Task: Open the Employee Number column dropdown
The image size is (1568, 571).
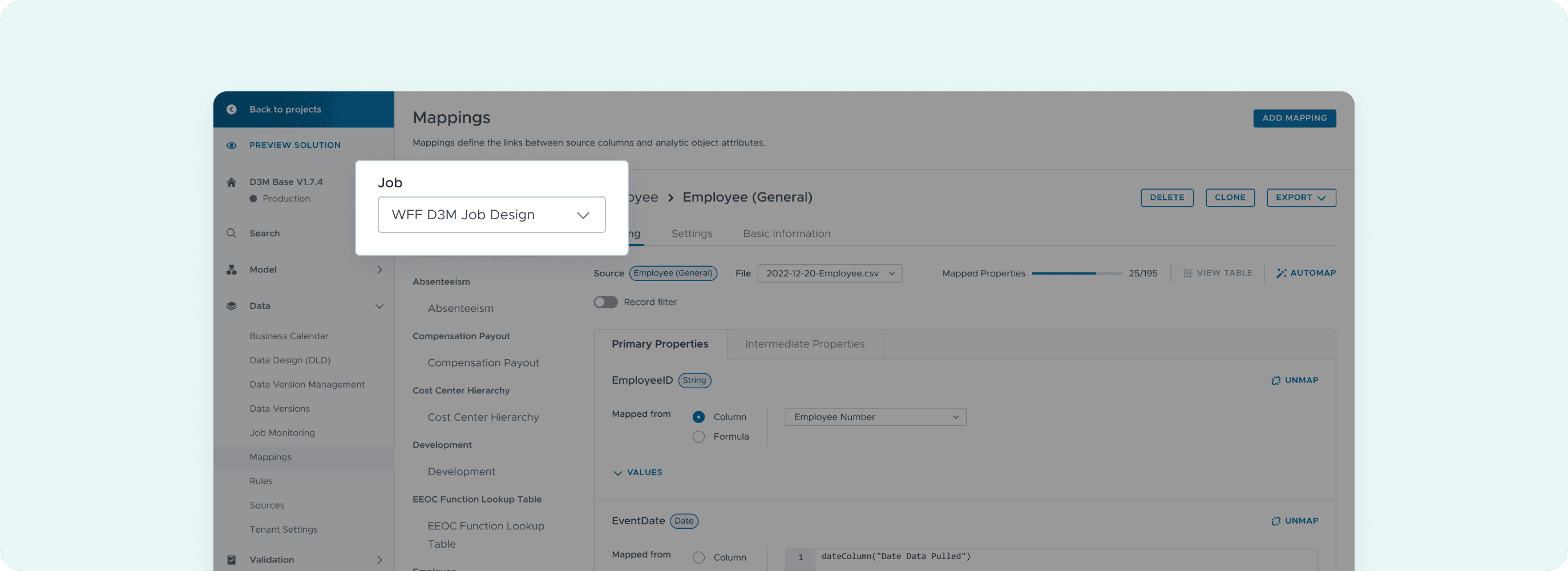Action: point(875,417)
